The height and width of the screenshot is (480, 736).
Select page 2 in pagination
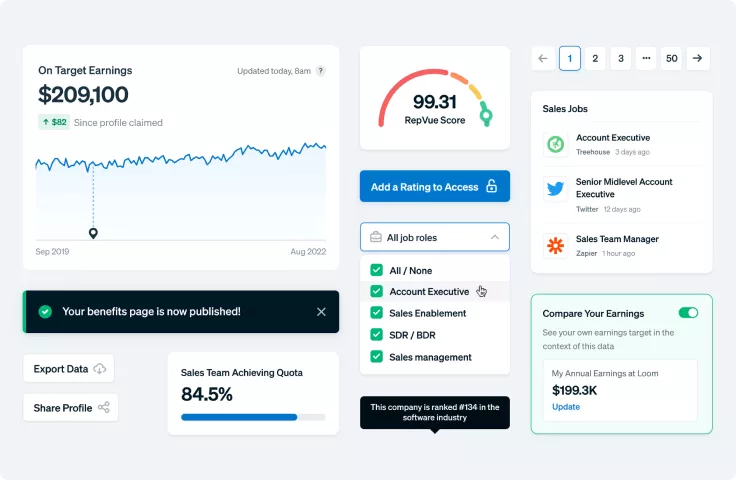coord(595,59)
